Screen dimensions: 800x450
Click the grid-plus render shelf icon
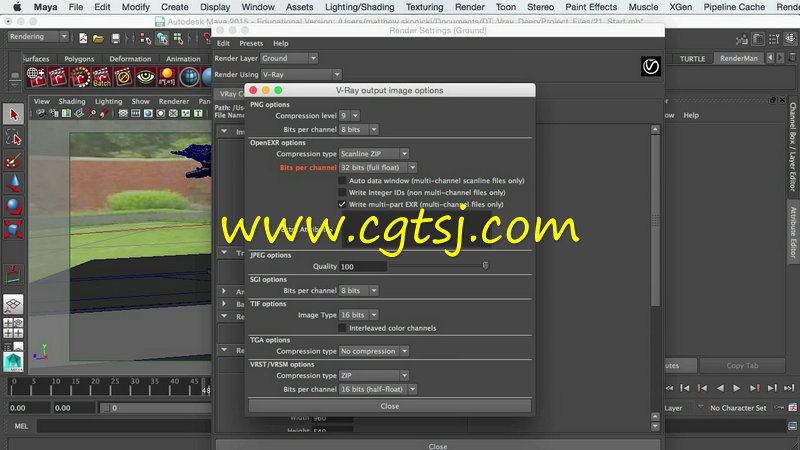[36, 77]
